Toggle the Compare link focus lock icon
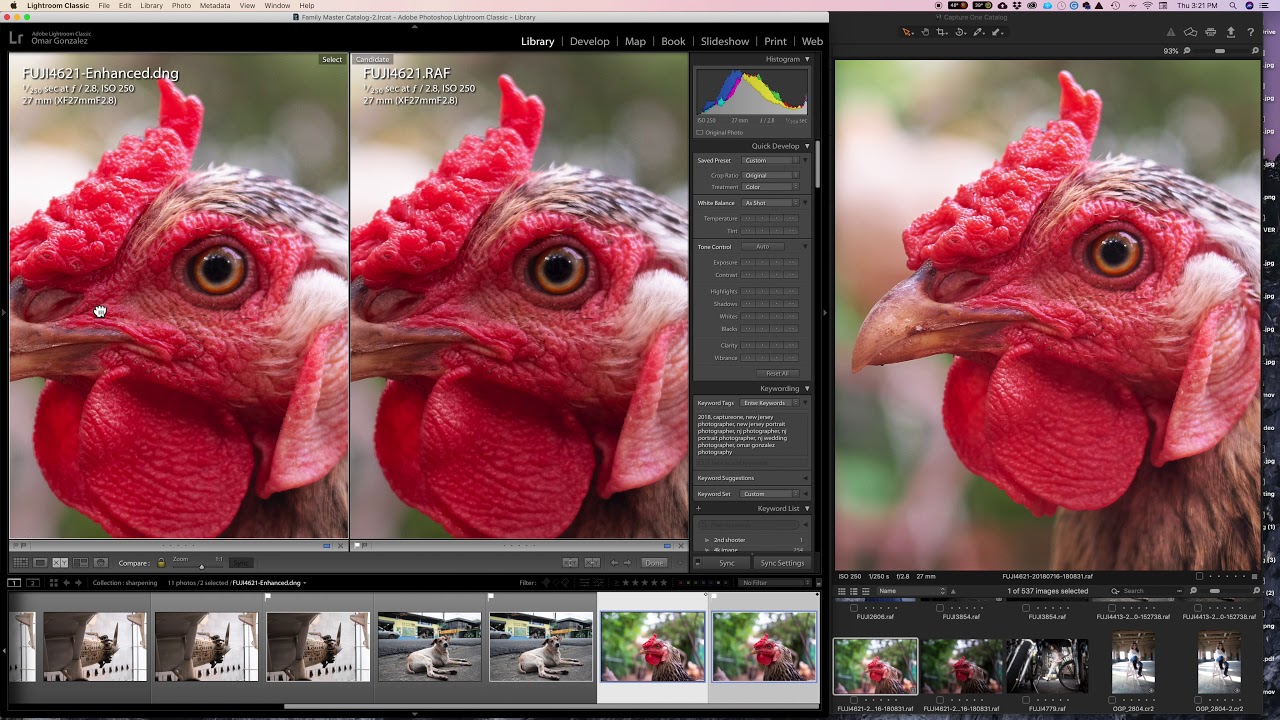This screenshot has width=1280, height=720. point(161,563)
